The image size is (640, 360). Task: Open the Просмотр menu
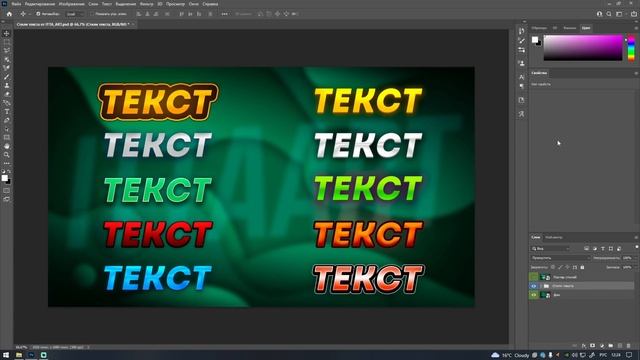click(175, 4)
